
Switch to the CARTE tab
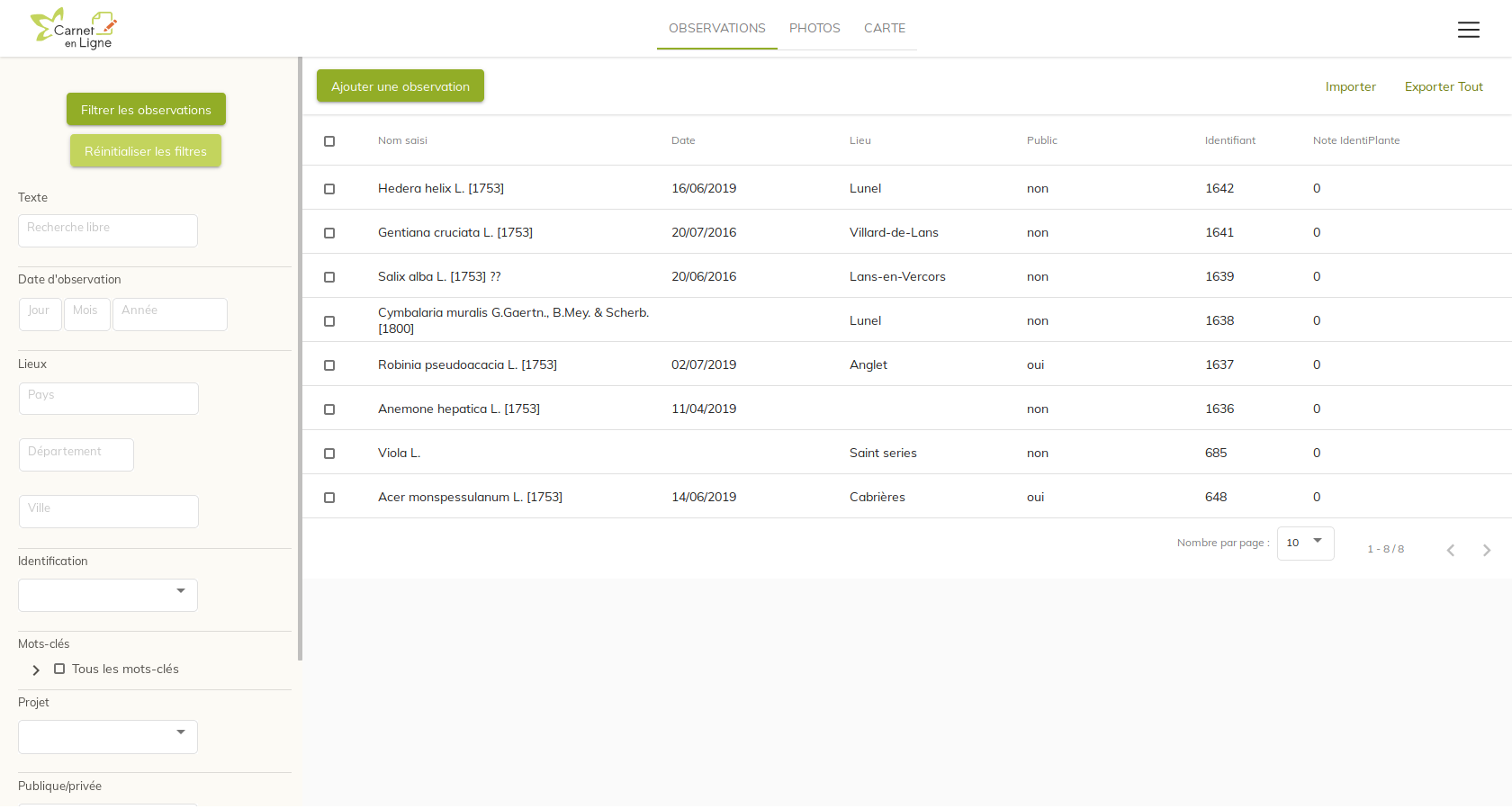click(x=885, y=28)
